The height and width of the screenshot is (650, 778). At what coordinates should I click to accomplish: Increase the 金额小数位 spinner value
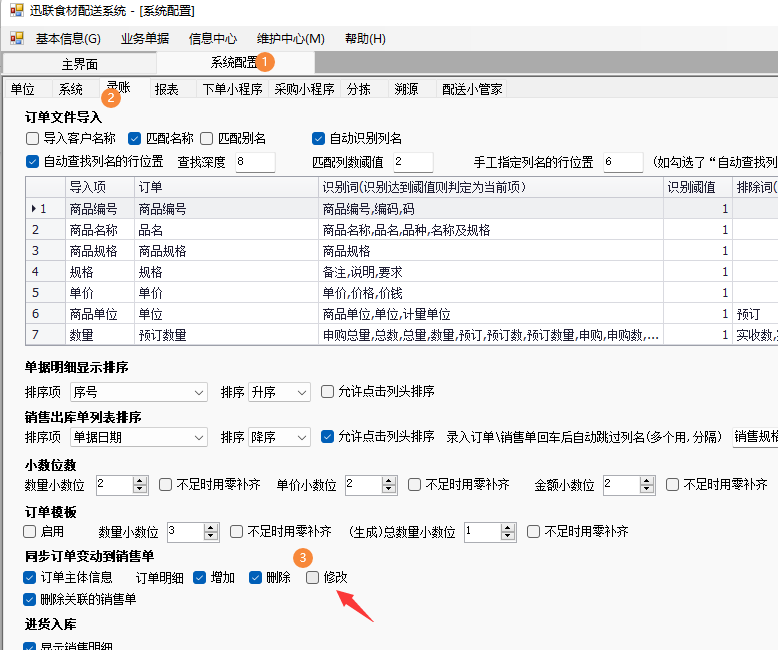click(647, 480)
